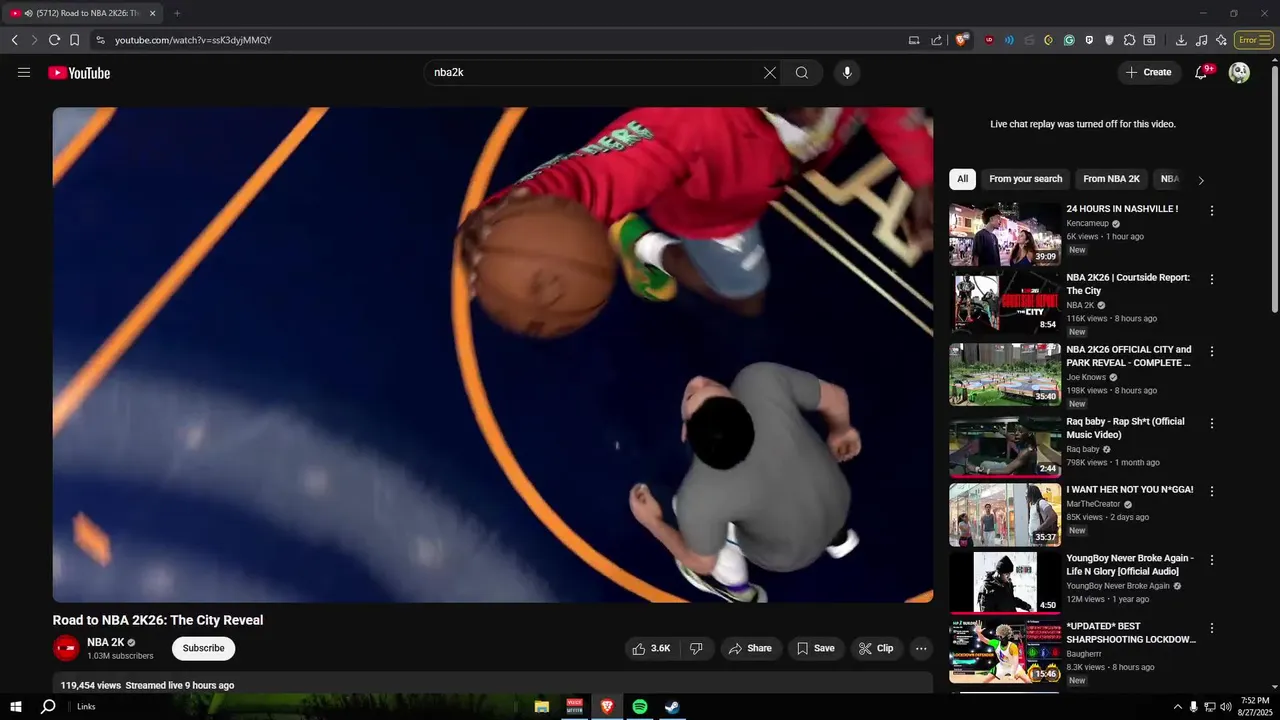1280x720 pixels.
Task: Open options for MarTheCreator video
Action: 1212,491
